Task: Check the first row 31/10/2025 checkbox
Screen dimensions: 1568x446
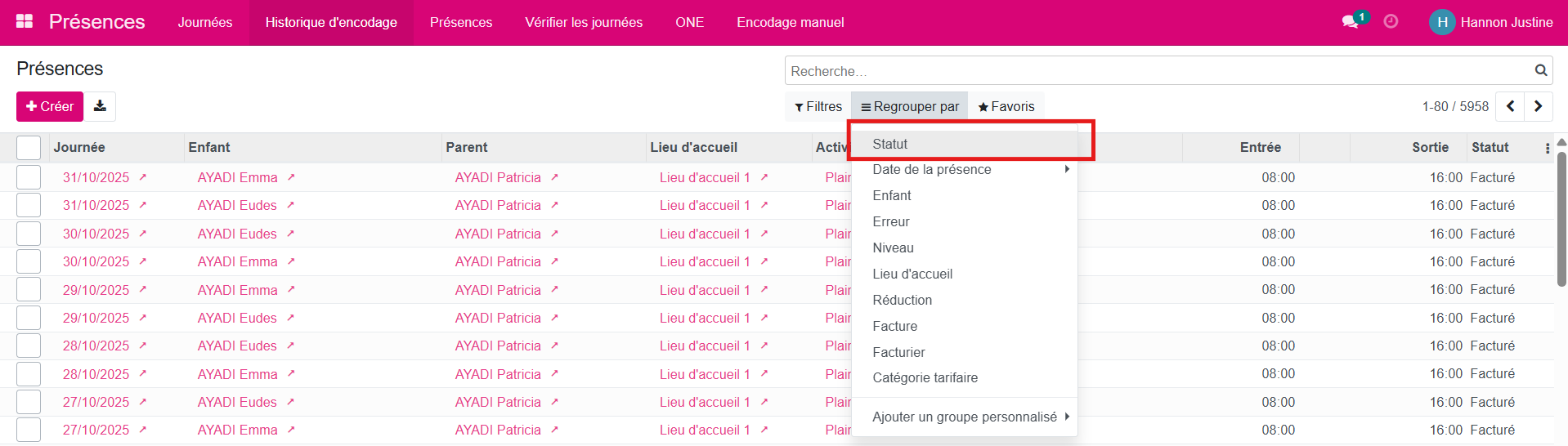Action: [29, 177]
